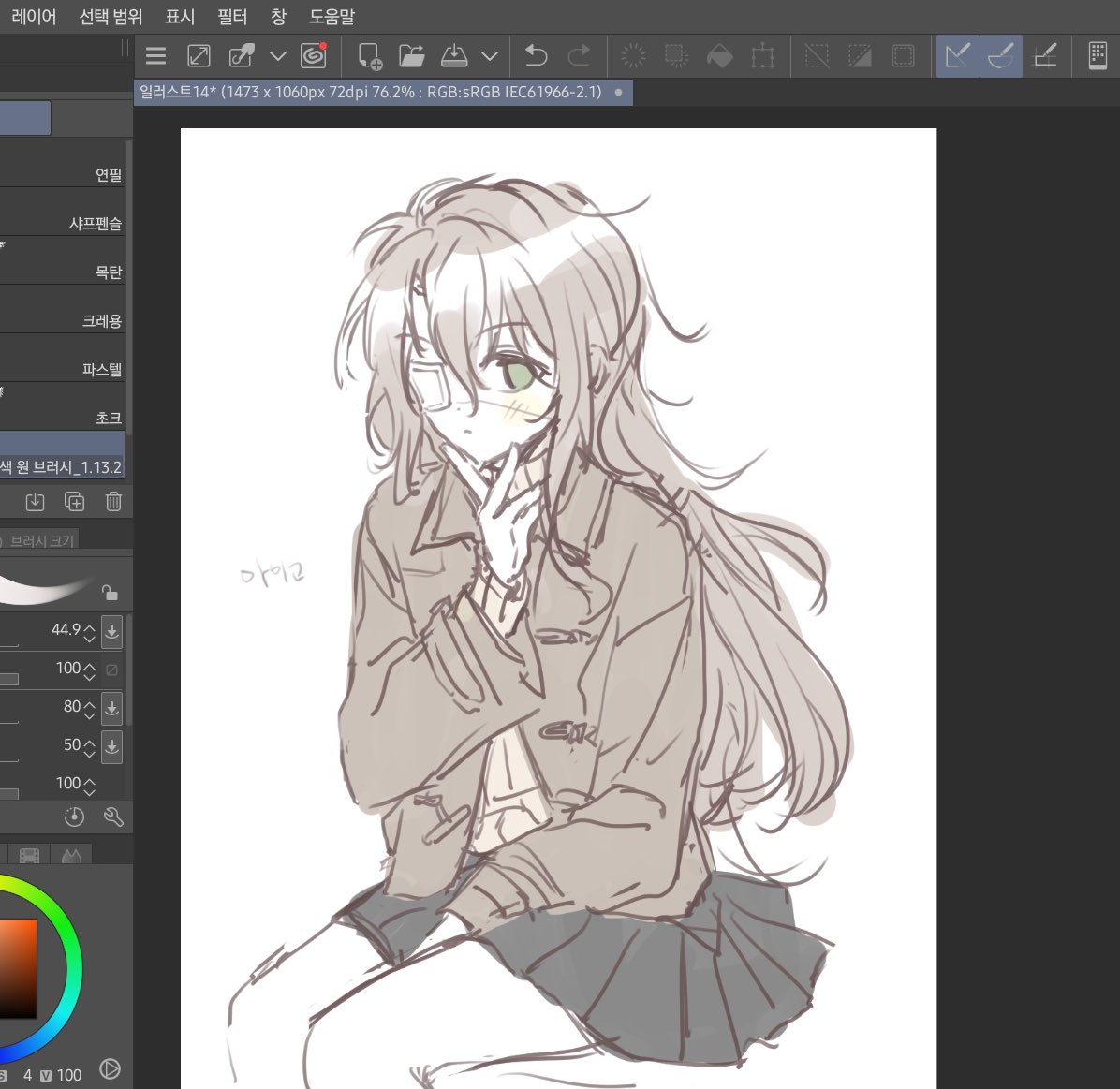Open the 필터 menu
Screen dimensions: 1120x1089
tap(232, 17)
